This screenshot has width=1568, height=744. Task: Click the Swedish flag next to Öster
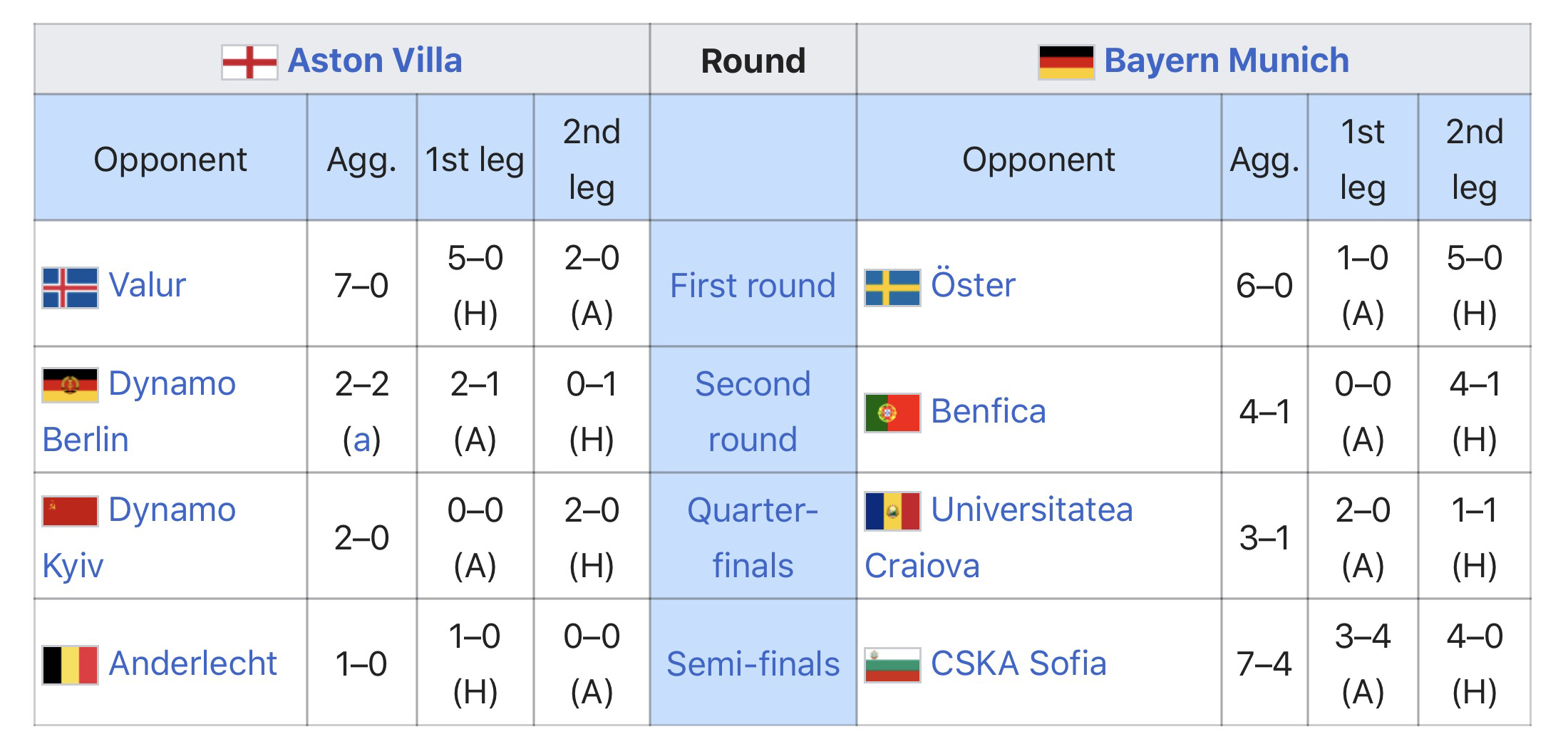coord(892,287)
